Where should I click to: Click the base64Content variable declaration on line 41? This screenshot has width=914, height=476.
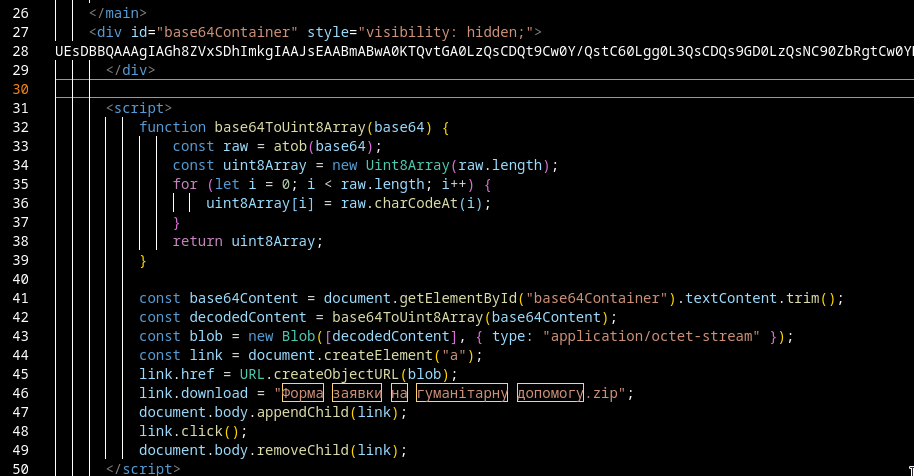pyautogui.click(x=244, y=298)
